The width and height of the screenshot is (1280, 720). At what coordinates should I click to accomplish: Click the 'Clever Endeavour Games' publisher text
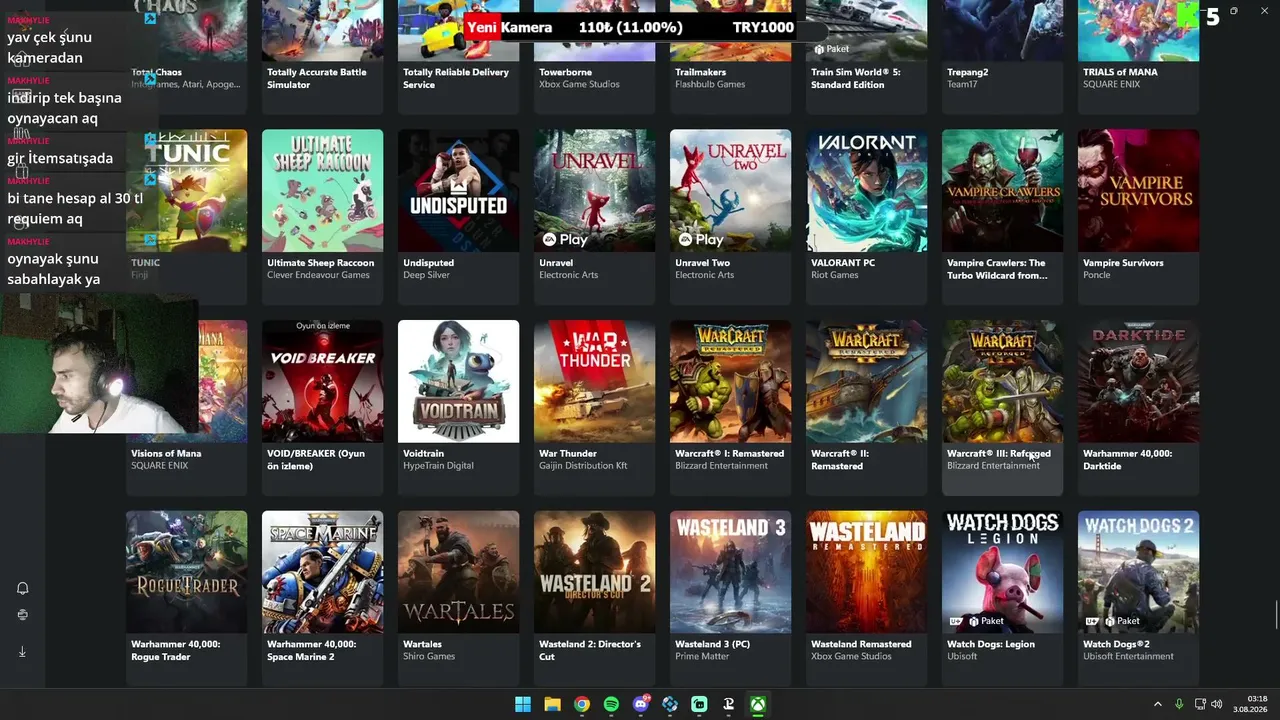pos(318,275)
